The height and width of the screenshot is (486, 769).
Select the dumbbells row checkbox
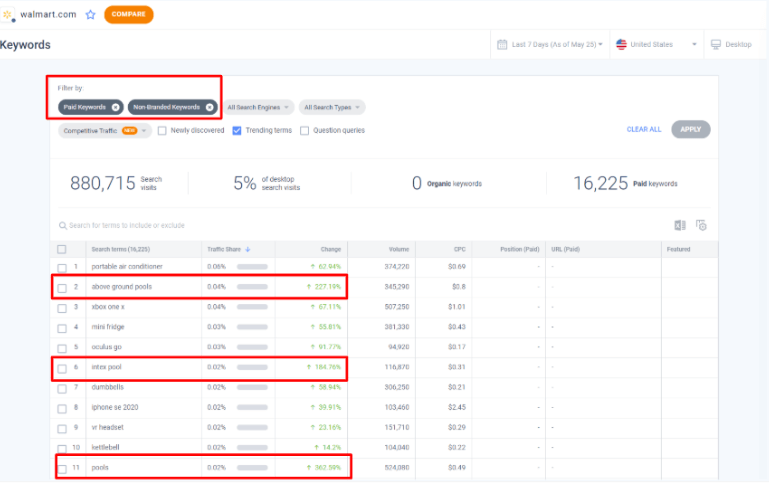[62, 389]
